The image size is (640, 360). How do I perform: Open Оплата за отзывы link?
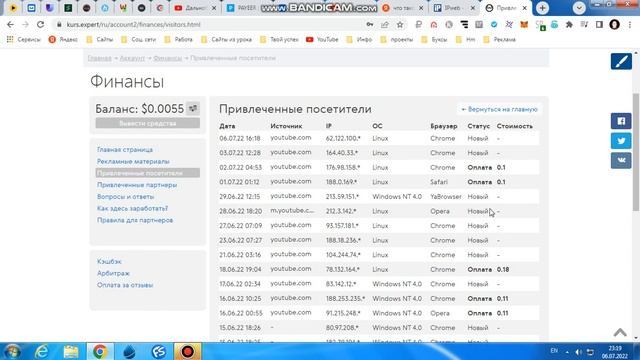coord(125,285)
